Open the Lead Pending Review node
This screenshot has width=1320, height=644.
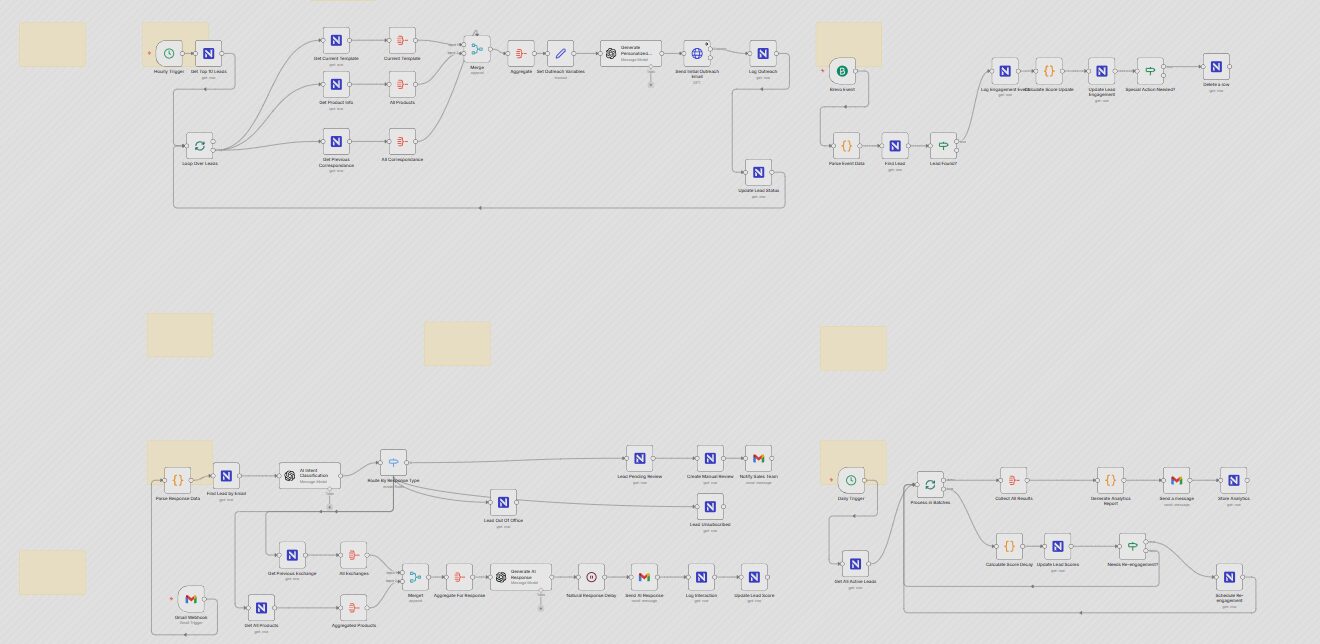tap(640, 459)
